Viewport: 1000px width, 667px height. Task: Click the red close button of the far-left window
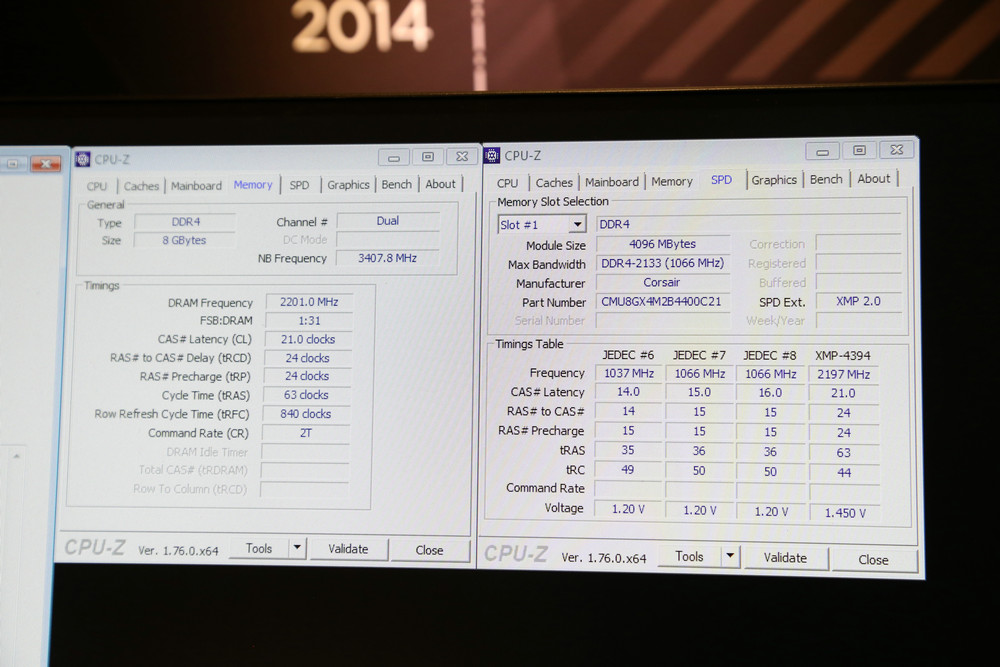coord(44,163)
